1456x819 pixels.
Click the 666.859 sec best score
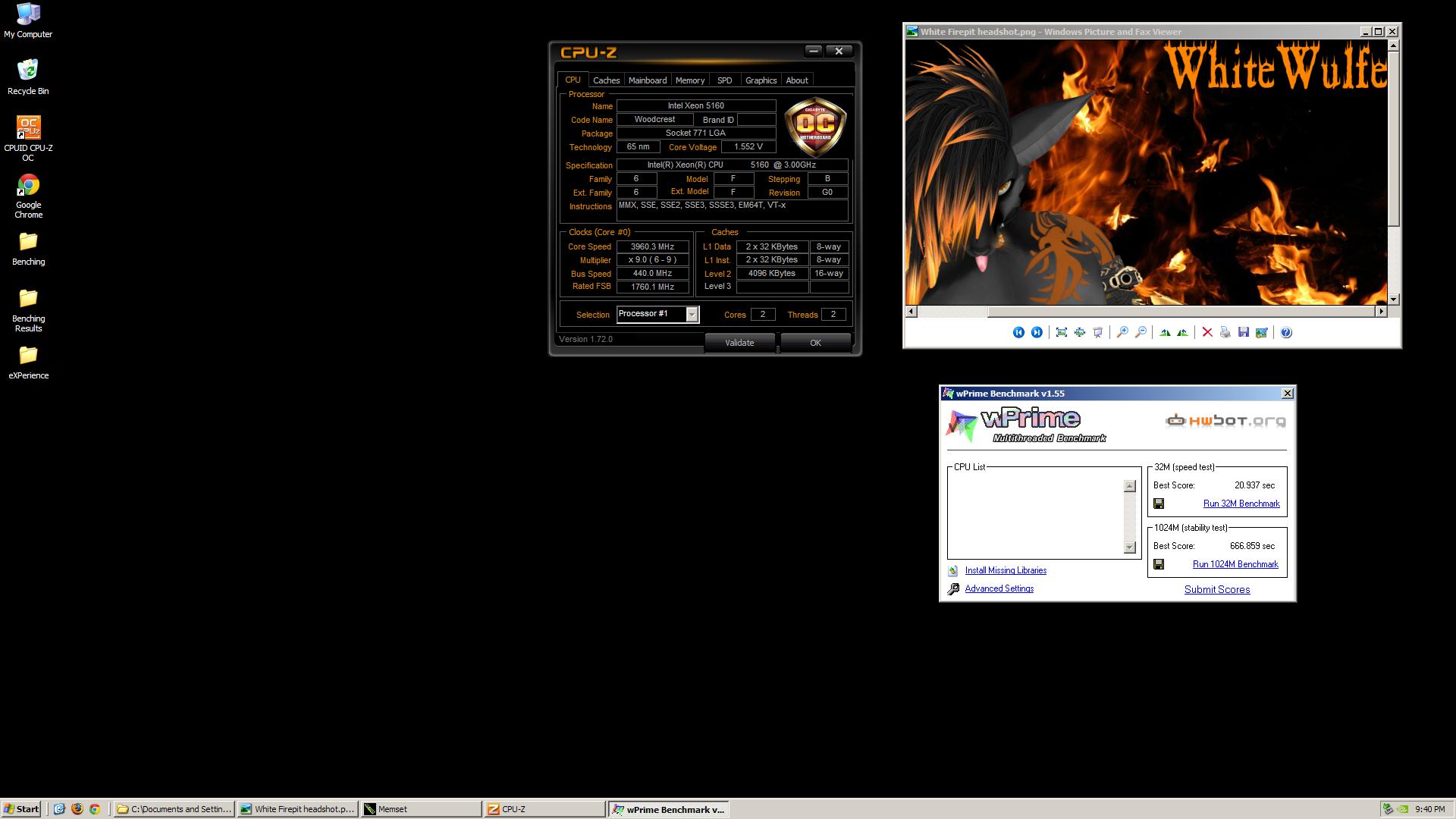coord(1252,546)
